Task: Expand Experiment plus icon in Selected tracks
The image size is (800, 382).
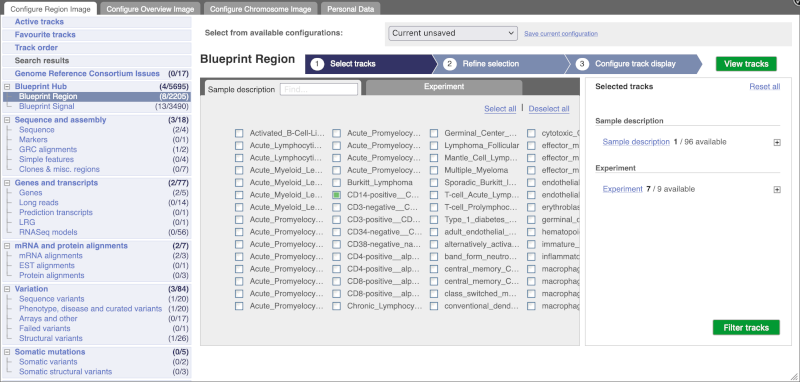Action: tap(777, 190)
